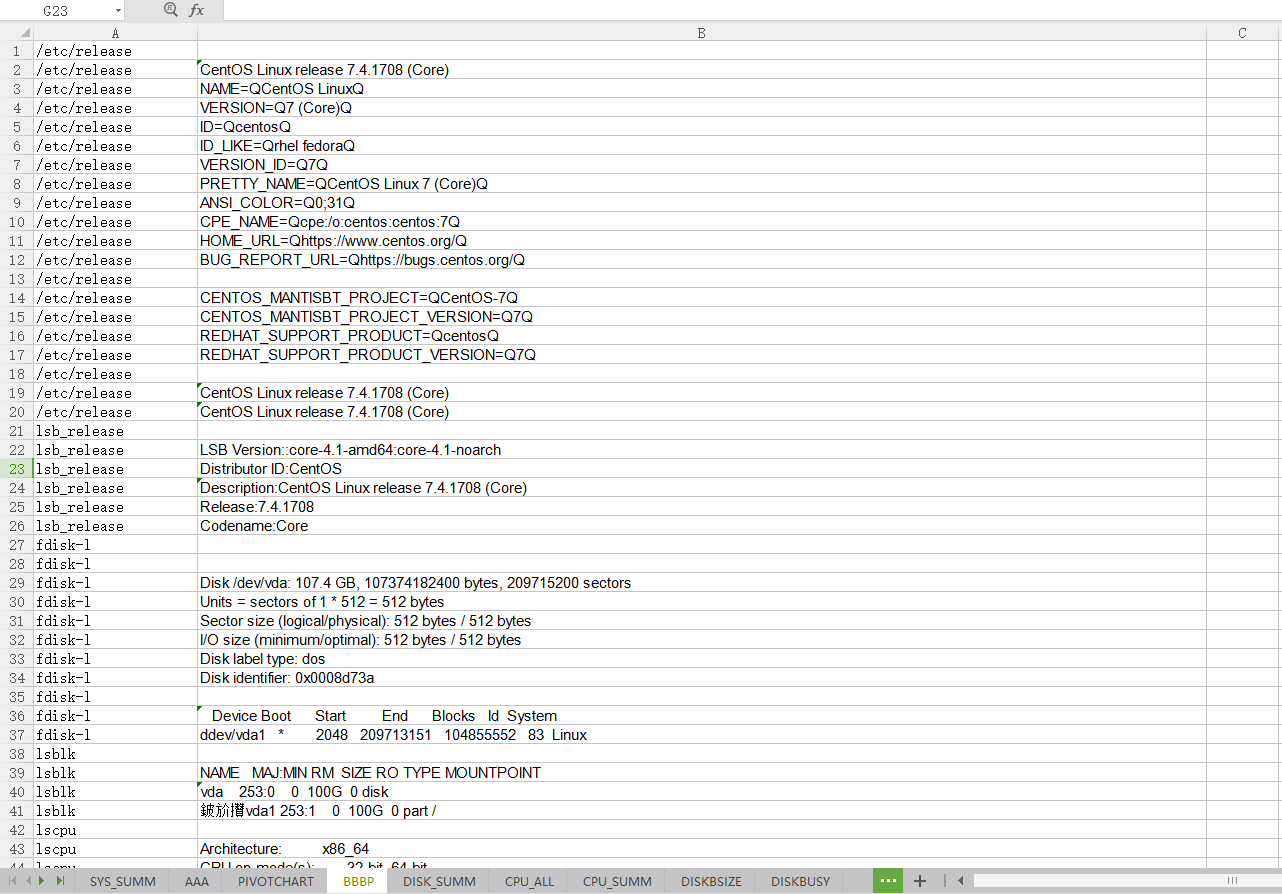
Task: Select column C header
Action: pyautogui.click(x=1243, y=33)
